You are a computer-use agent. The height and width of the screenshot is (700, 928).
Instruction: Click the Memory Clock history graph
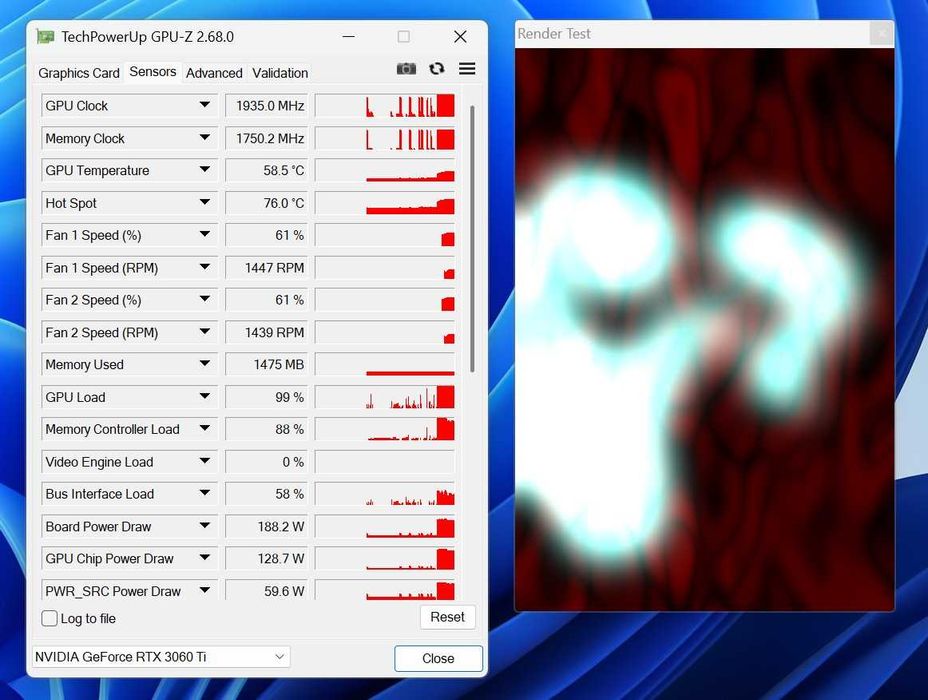pos(385,138)
